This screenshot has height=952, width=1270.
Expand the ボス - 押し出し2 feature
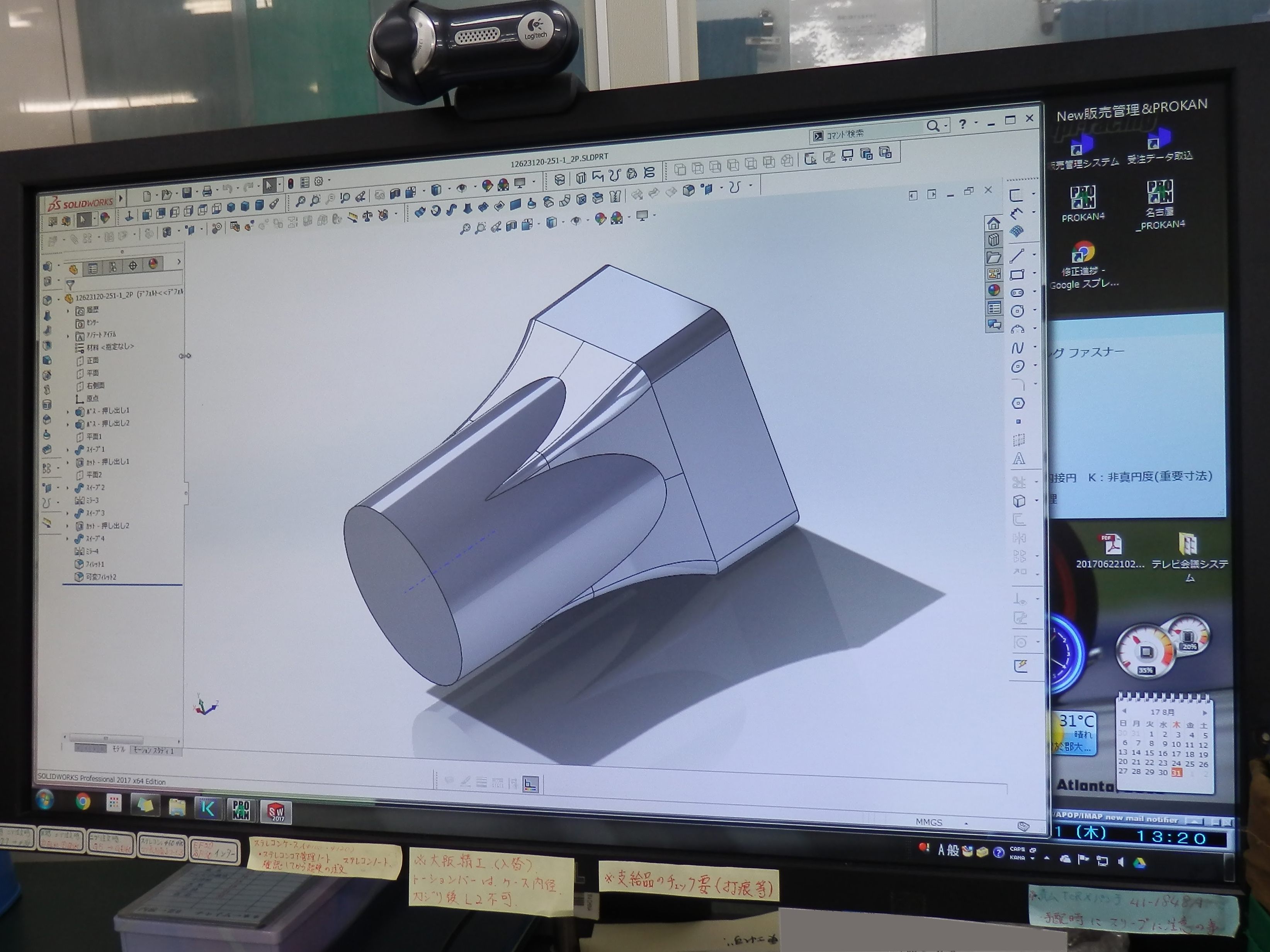(68, 425)
